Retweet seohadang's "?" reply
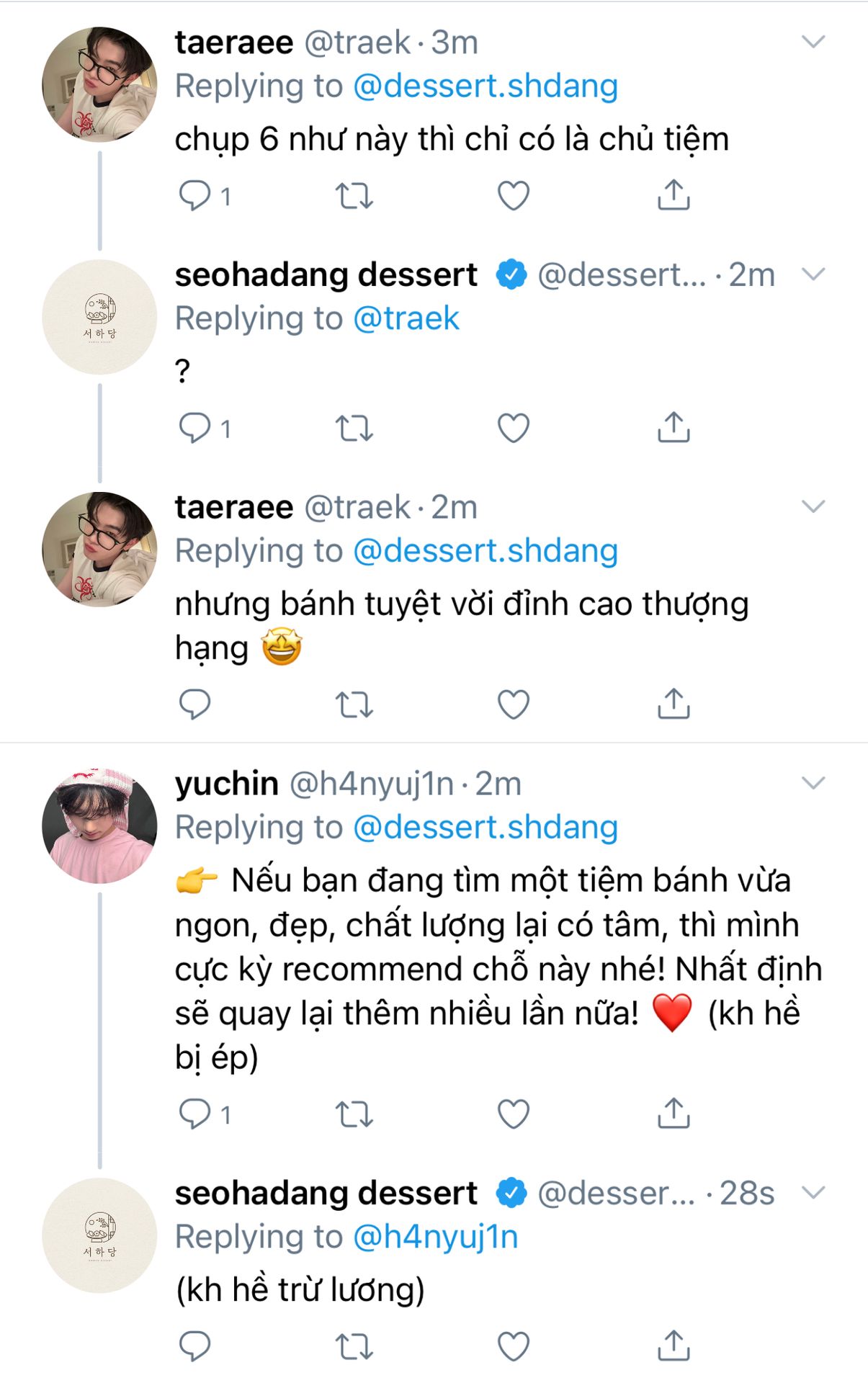The image size is (868, 1383). pos(354,428)
